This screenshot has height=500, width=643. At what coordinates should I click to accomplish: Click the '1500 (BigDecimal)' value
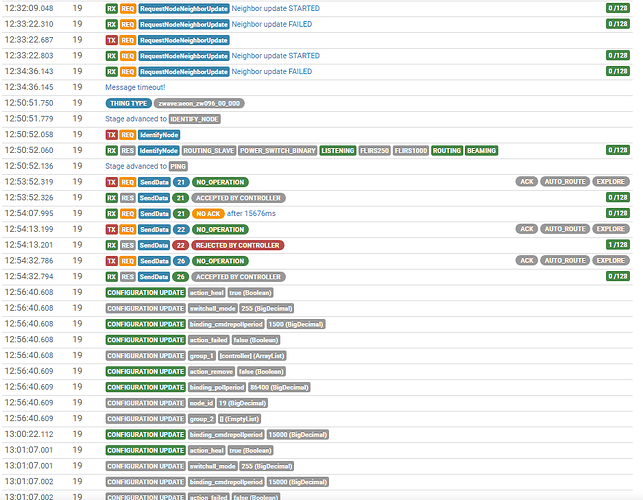[x=296, y=324]
